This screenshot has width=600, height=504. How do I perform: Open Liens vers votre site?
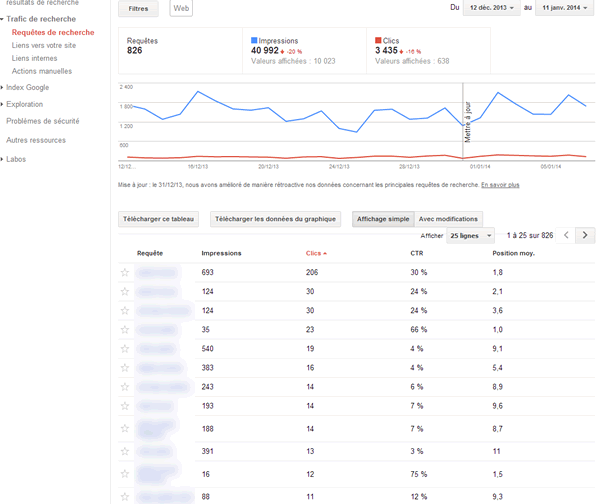(44, 46)
